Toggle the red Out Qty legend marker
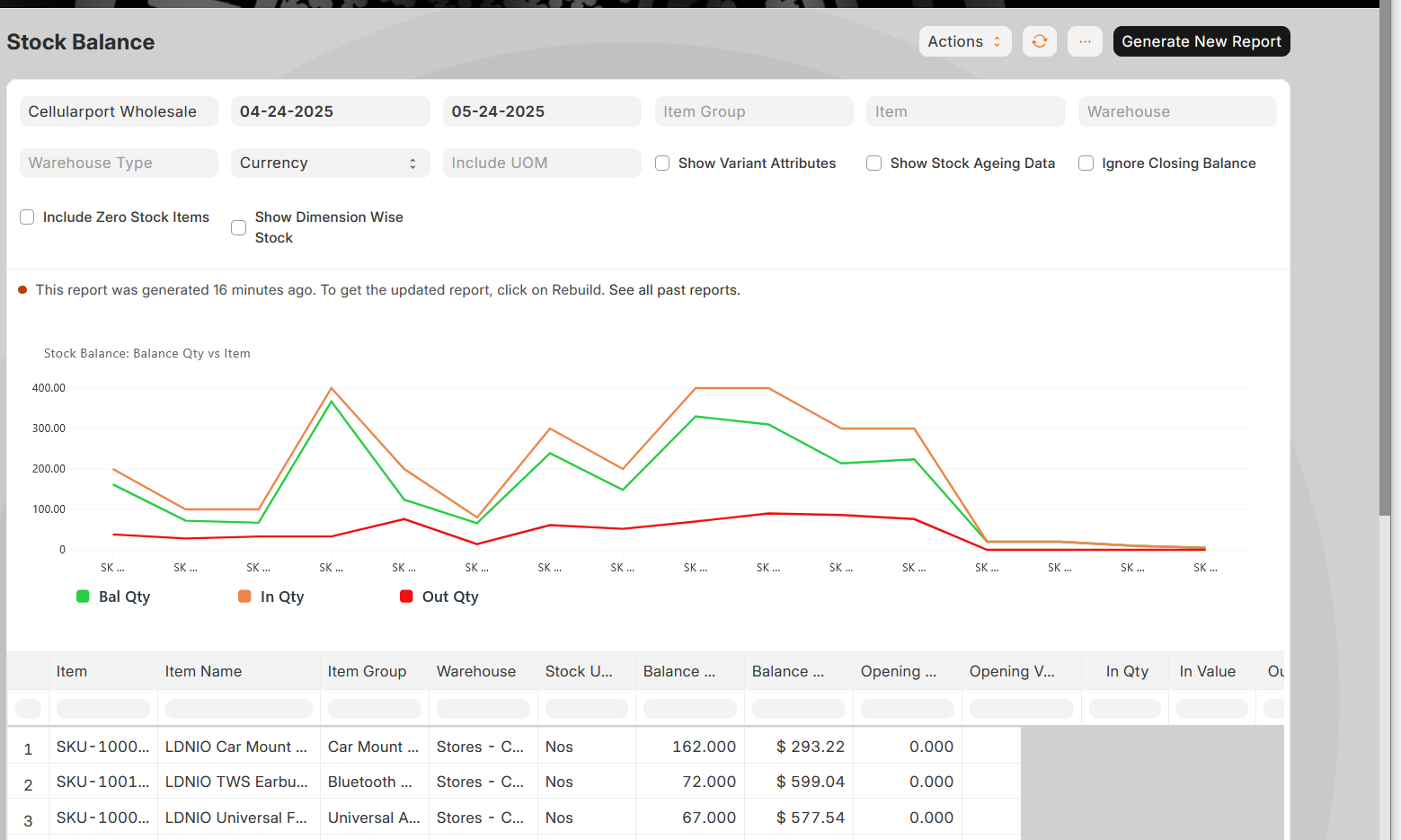The height and width of the screenshot is (840, 1401). point(406,597)
